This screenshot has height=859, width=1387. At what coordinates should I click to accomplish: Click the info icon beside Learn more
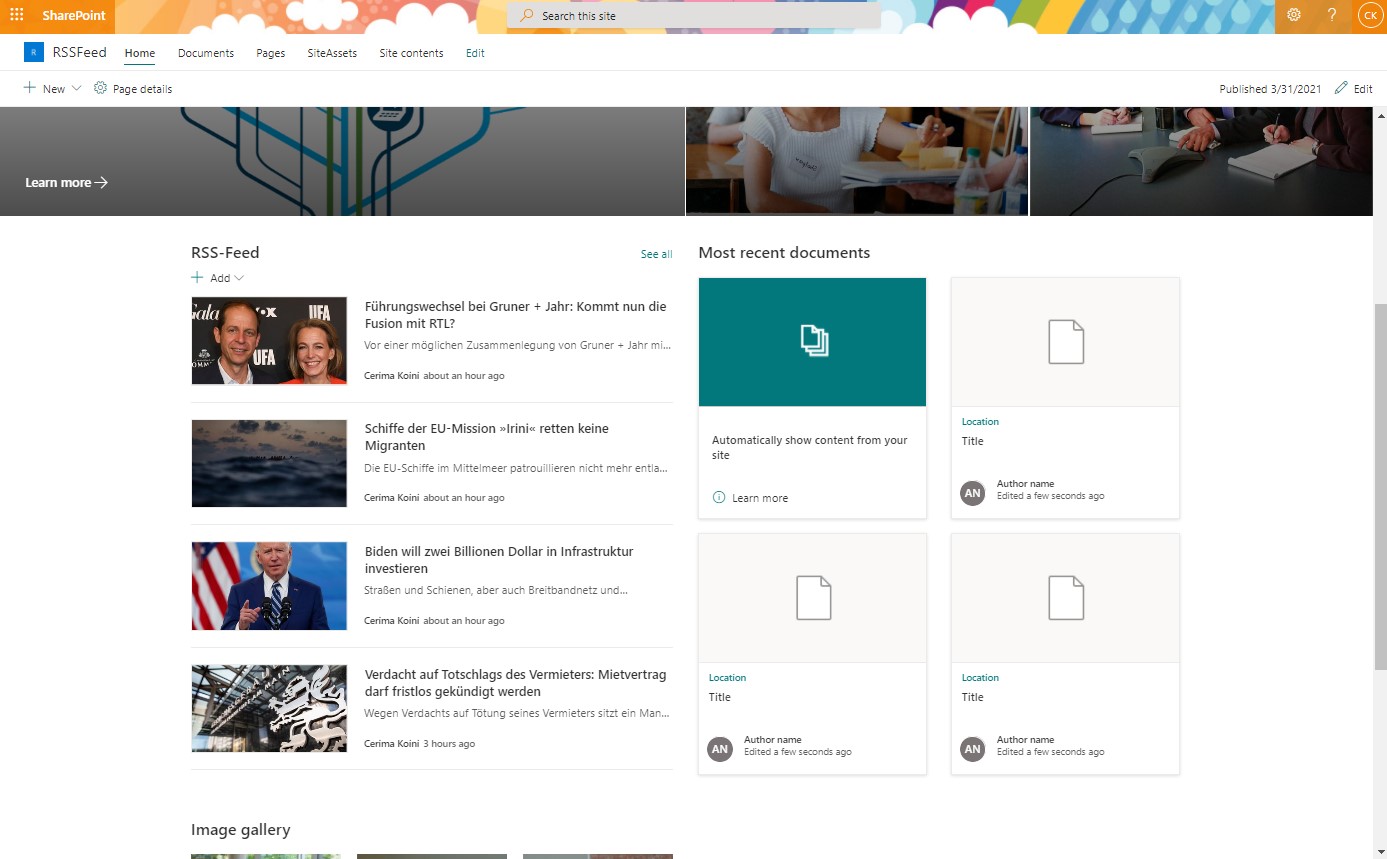coord(720,498)
